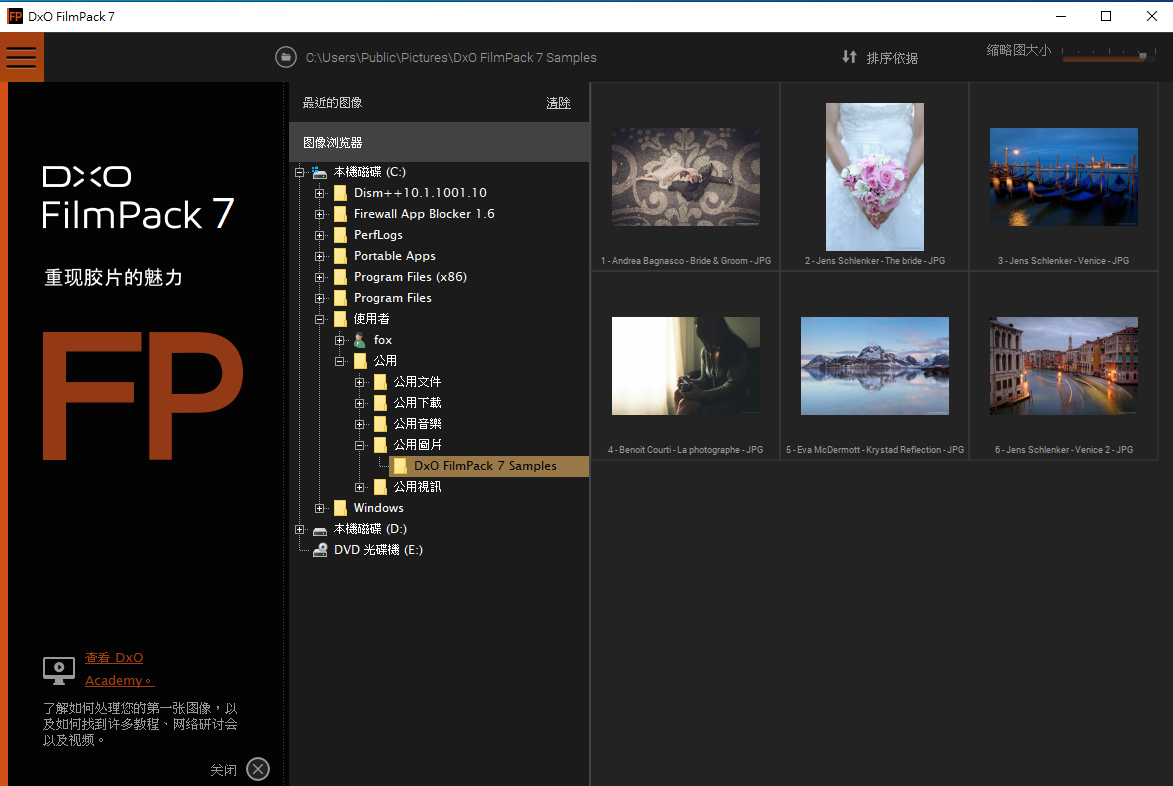Click the '4 - Benoit Courti - La photographe - JPG' caption
This screenshot has width=1173, height=786.
(685, 449)
